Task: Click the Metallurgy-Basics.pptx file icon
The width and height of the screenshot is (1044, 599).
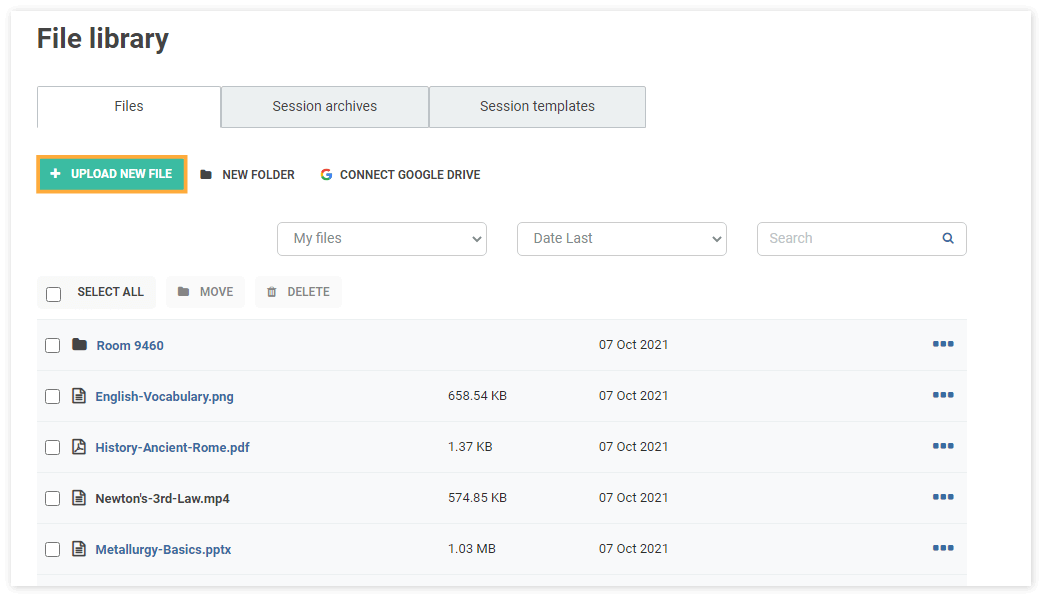Action: [x=79, y=549]
